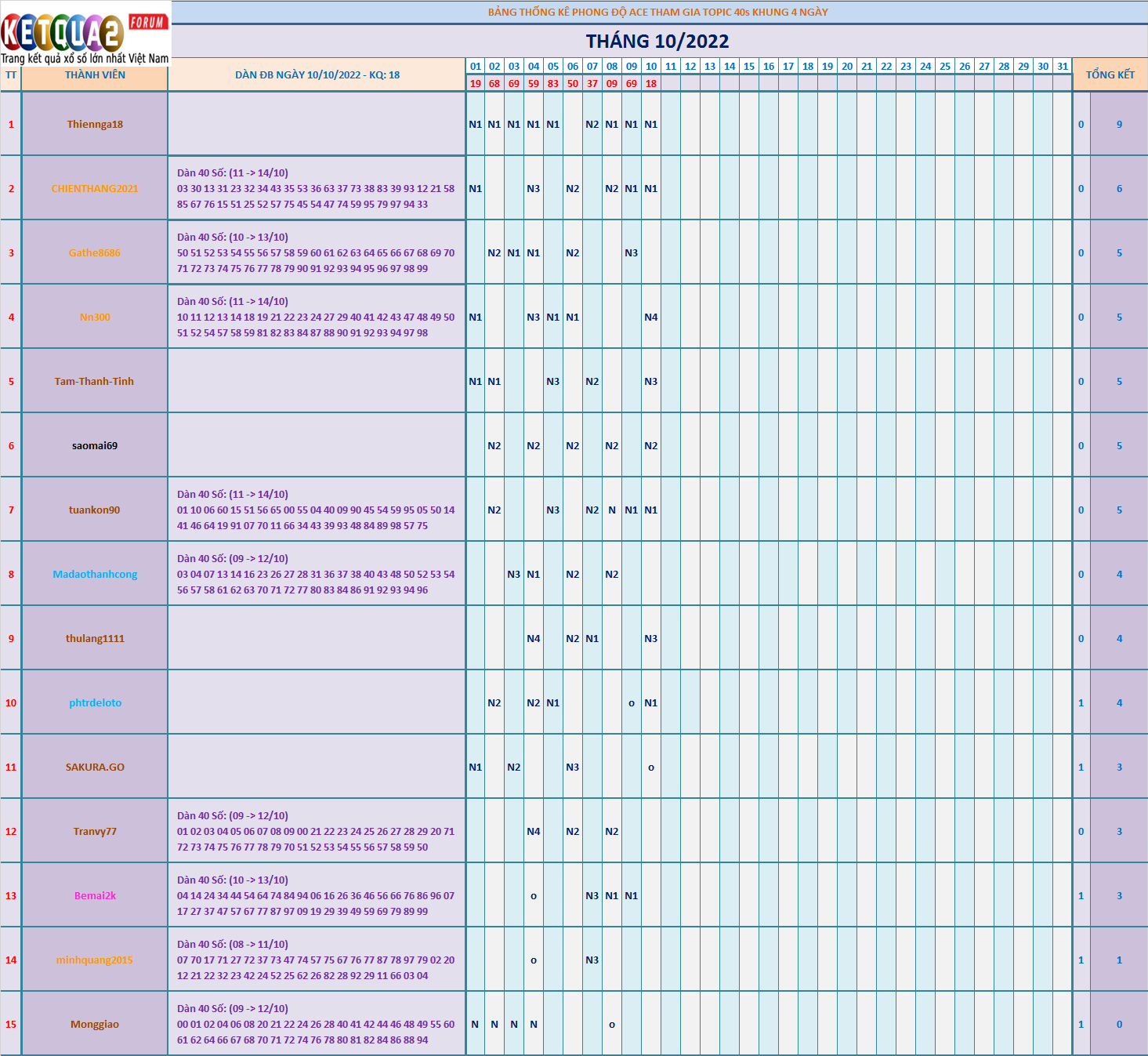The image size is (1148, 1056).
Task: Select the TT column header
Action: pos(11,75)
